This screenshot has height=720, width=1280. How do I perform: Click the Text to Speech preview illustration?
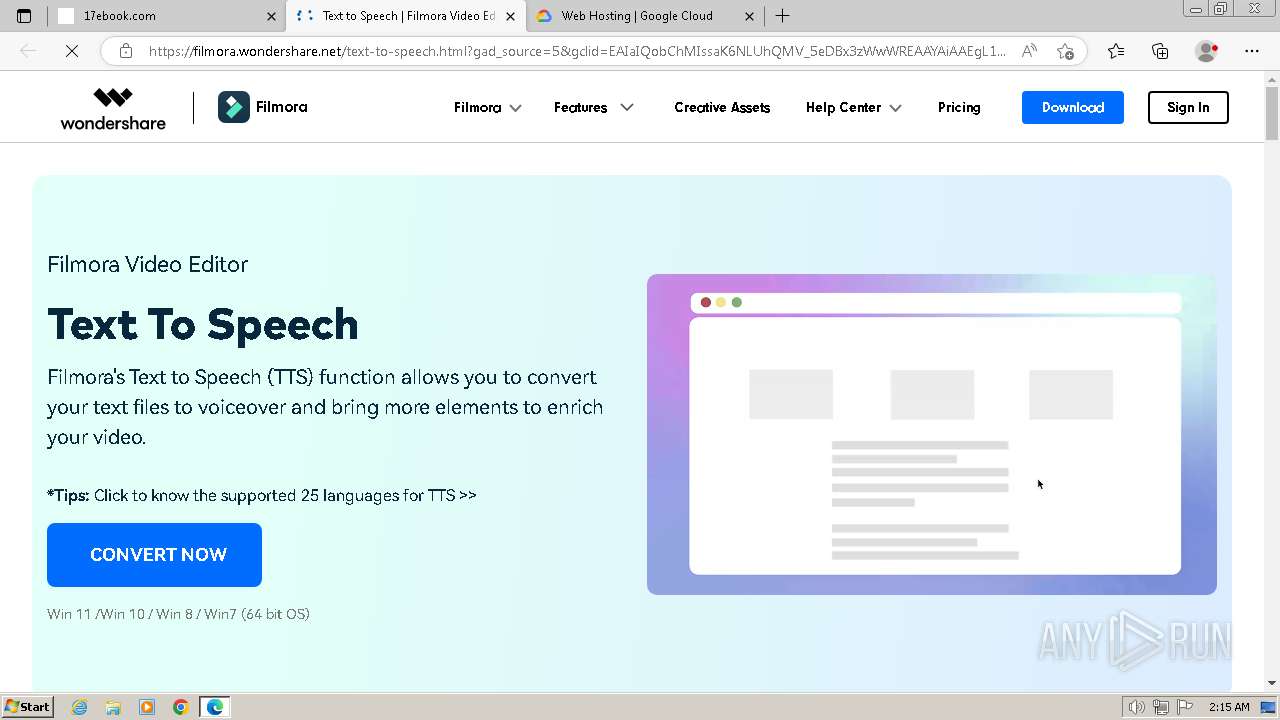click(x=932, y=435)
